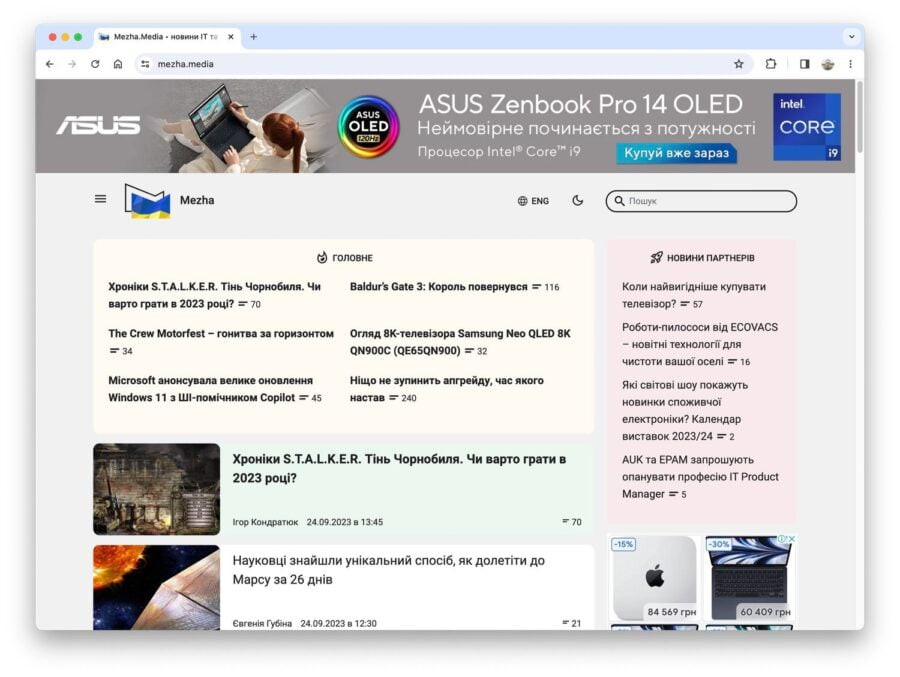The width and height of the screenshot is (900, 677).
Task: Click the date 24.09.2023 в 13:45
Action: 345,522
